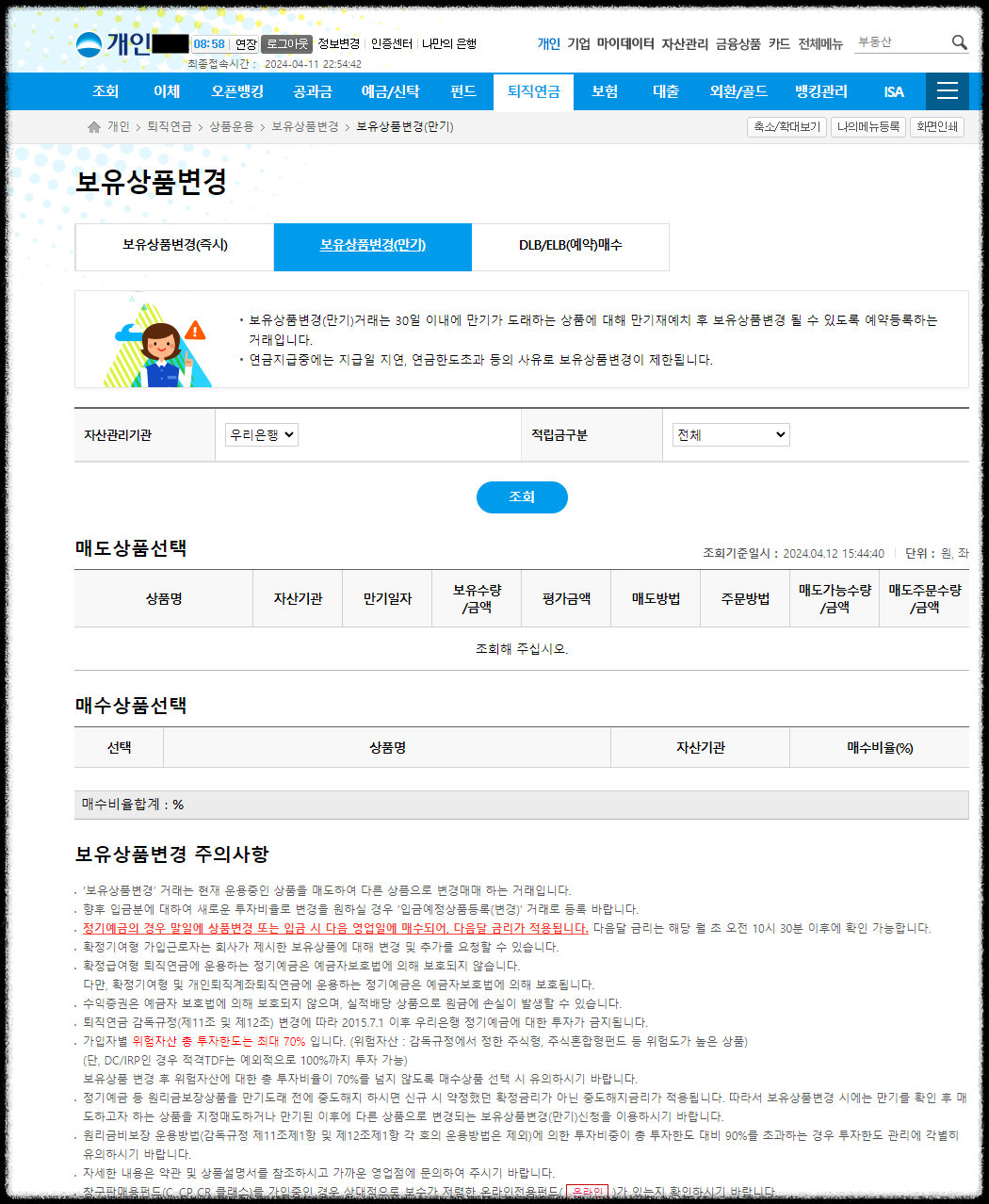Open 퇴직연금 navigation menu
This screenshot has width=989, height=1204.
533,91
